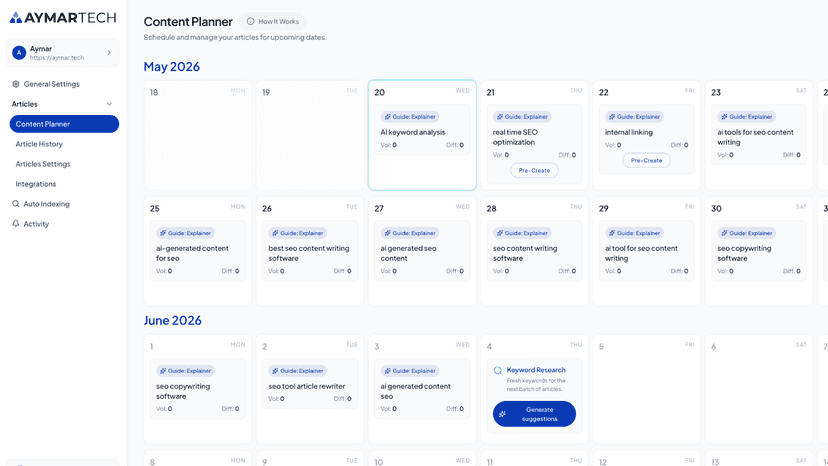Open seo copywriting software card on June 1
Image resolution: width=828 pixels, height=466 pixels.
(x=197, y=389)
